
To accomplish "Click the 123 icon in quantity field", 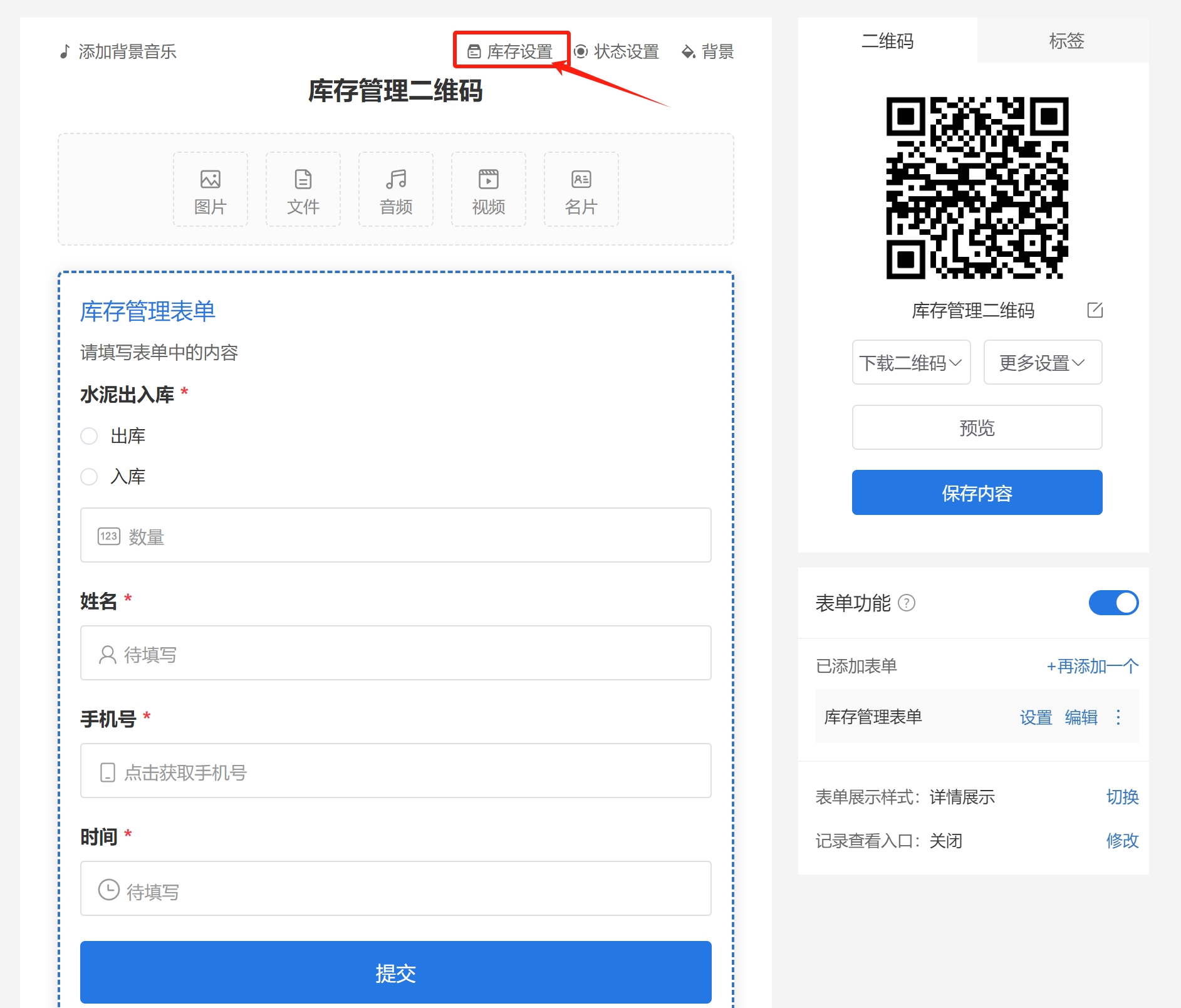I will [109, 536].
